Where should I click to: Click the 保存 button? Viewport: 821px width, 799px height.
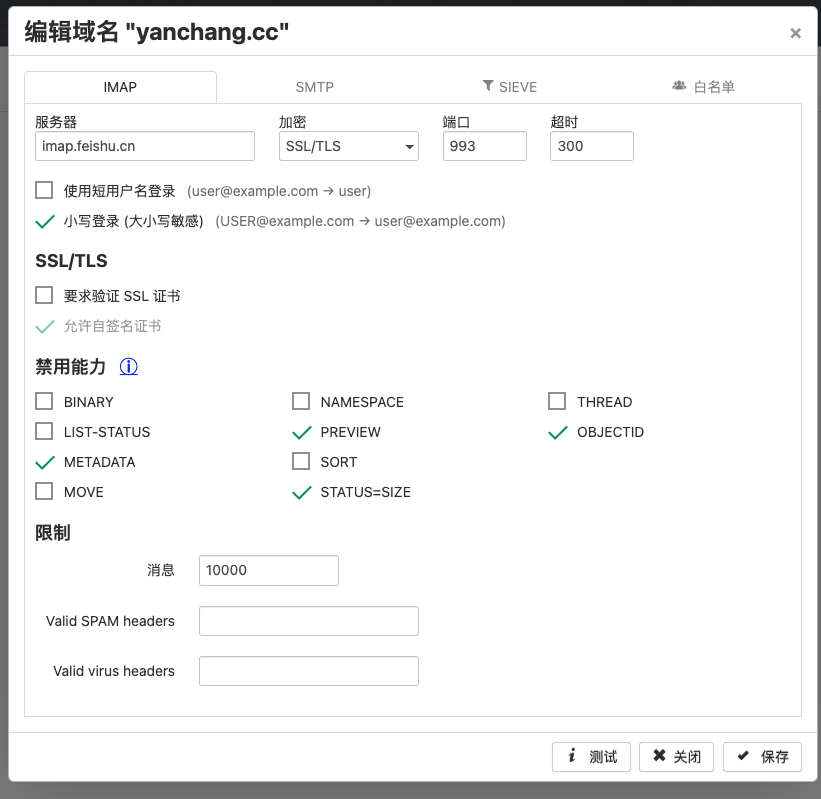[x=762, y=756]
